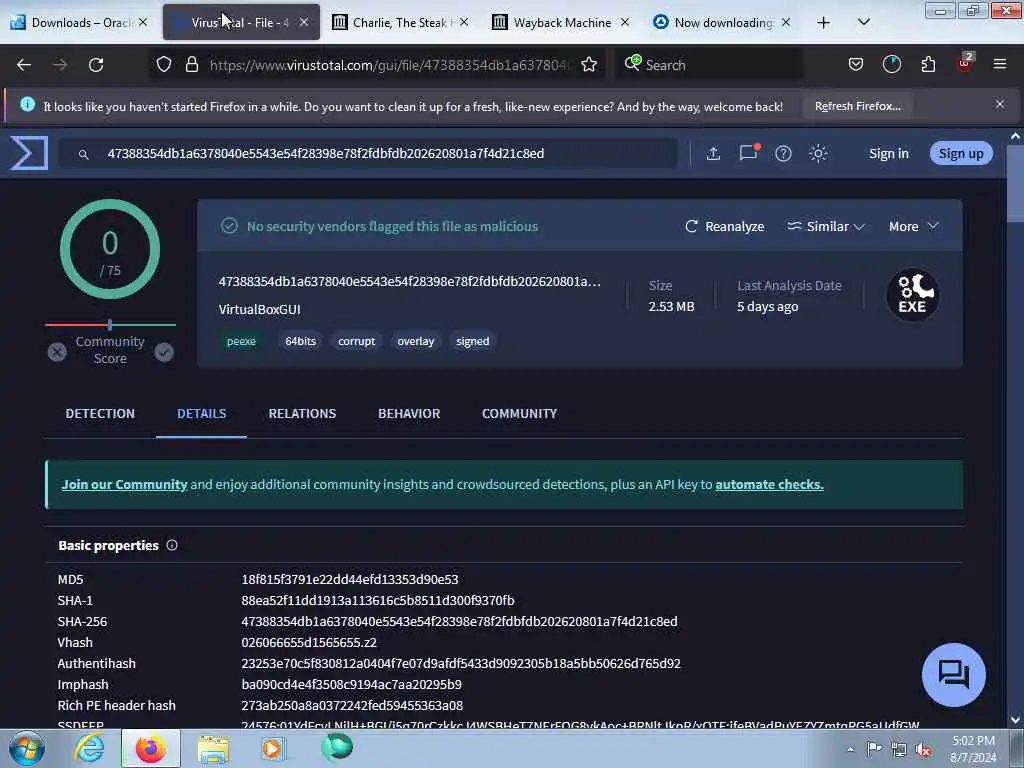Click the community score slider handle
The height and width of the screenshot is (768, 1024).
click(x=110, y=324)
